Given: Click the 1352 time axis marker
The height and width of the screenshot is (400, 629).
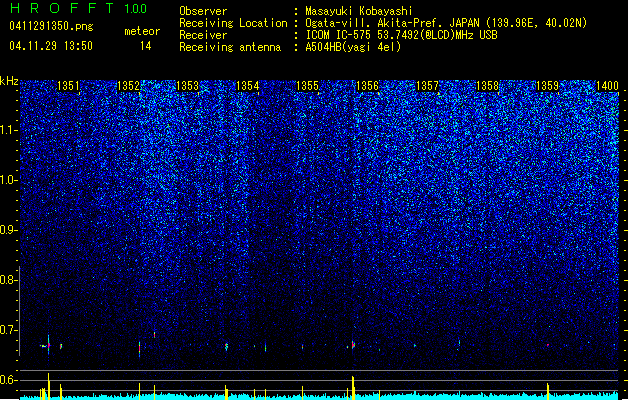Looking at the screenshot, I should coord(128,85).
